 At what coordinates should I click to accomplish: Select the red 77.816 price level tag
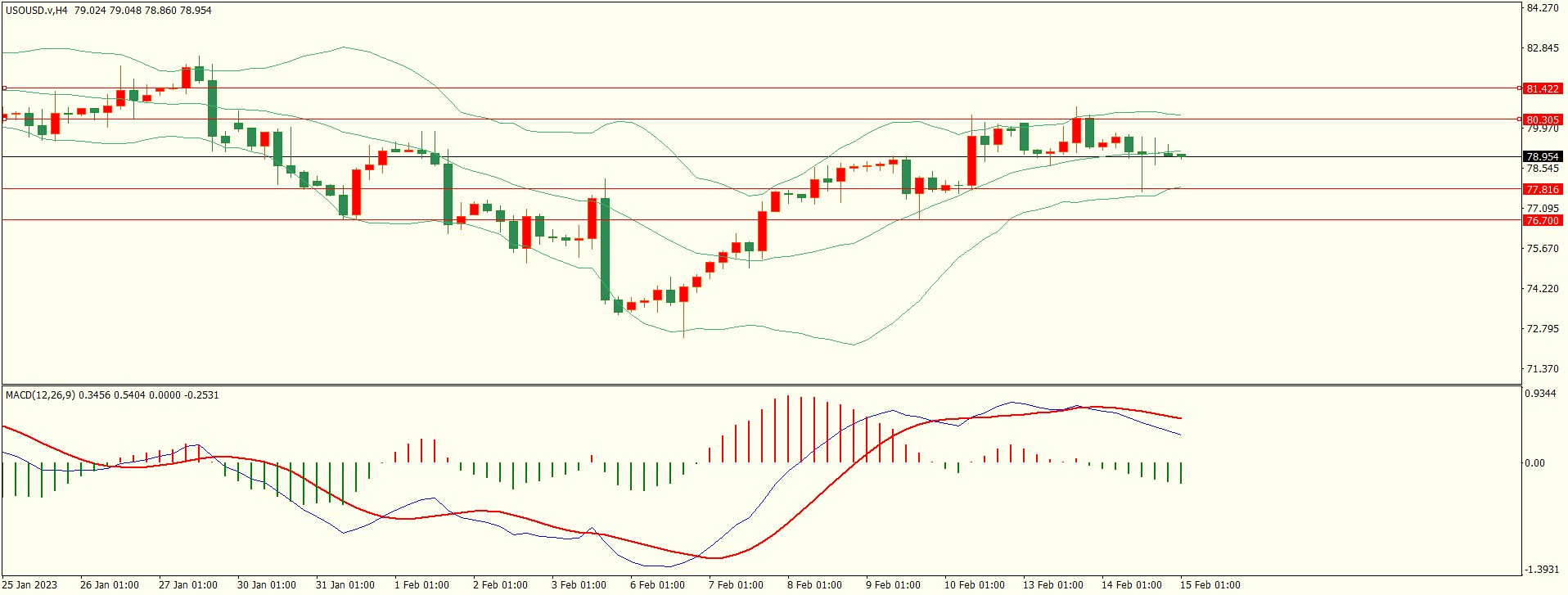[1542, 189]
